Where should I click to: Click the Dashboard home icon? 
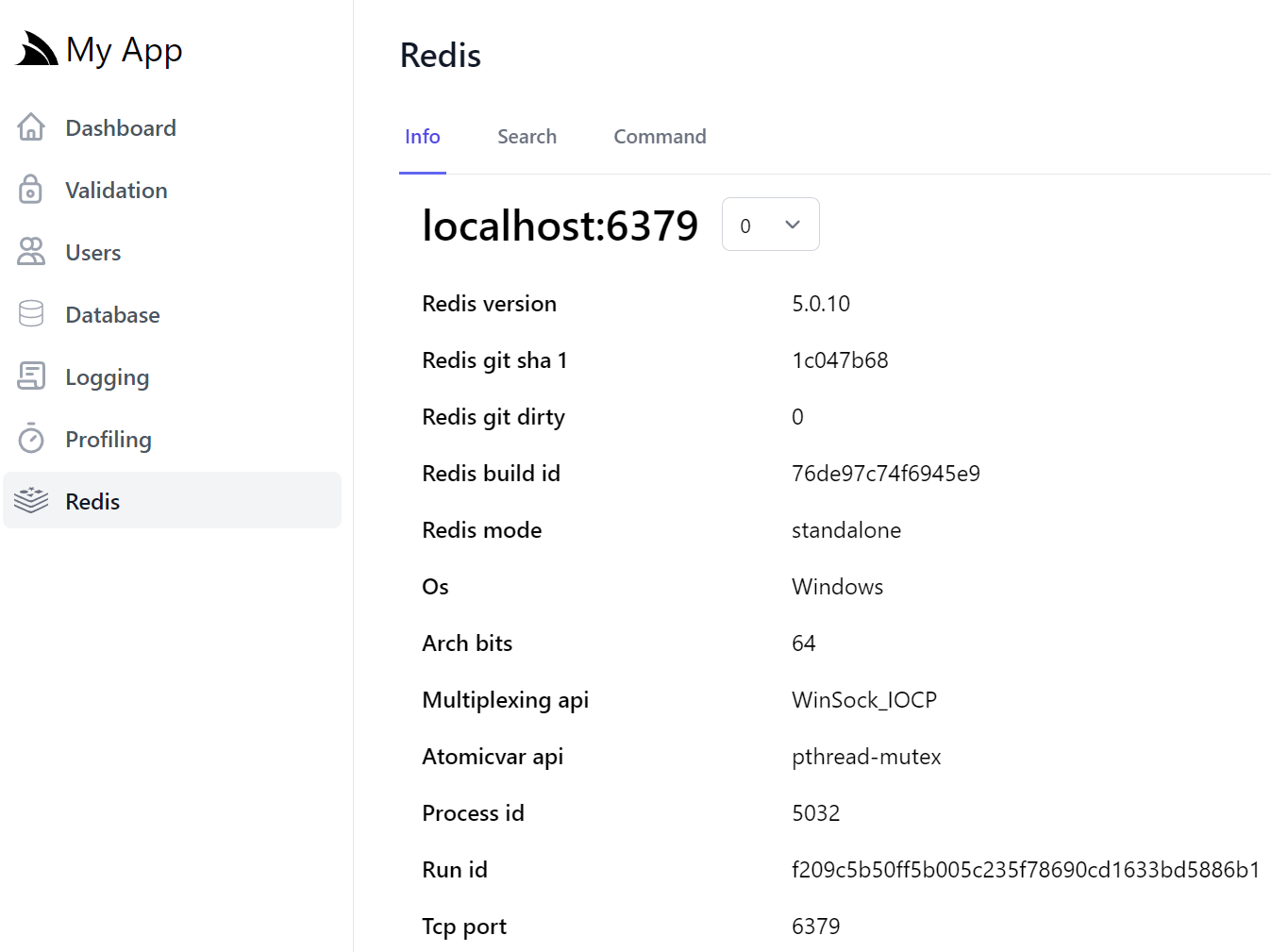31,127
